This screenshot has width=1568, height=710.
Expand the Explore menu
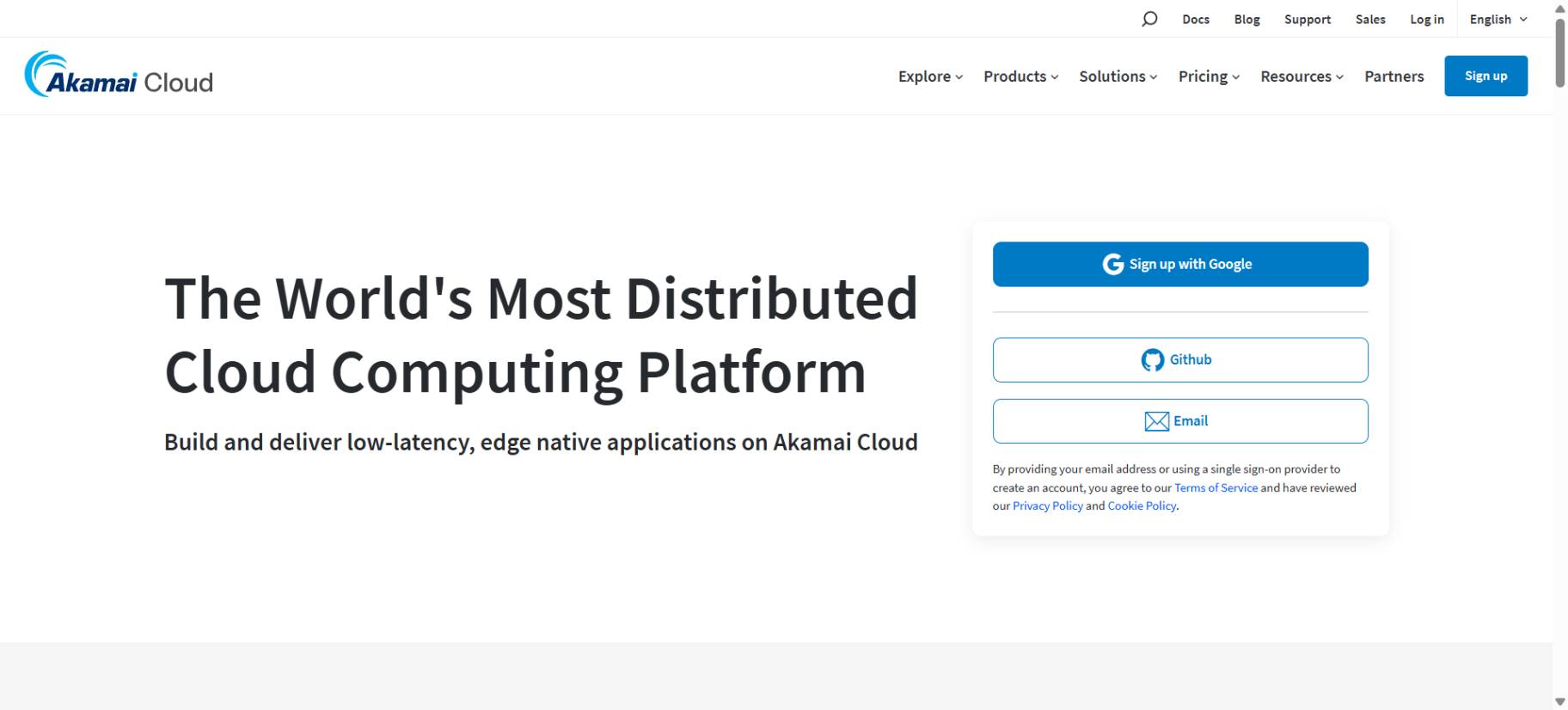[x=930, y=77]
